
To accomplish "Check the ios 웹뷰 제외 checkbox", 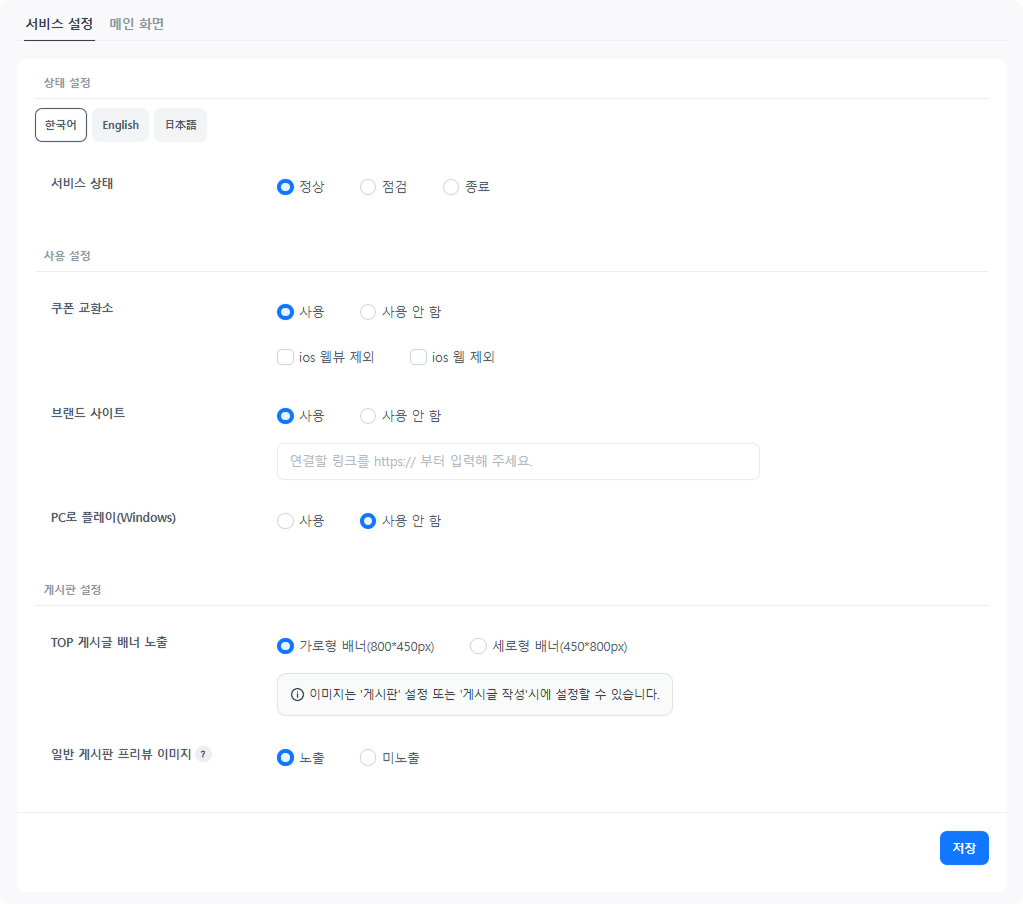I will point(285,357).
